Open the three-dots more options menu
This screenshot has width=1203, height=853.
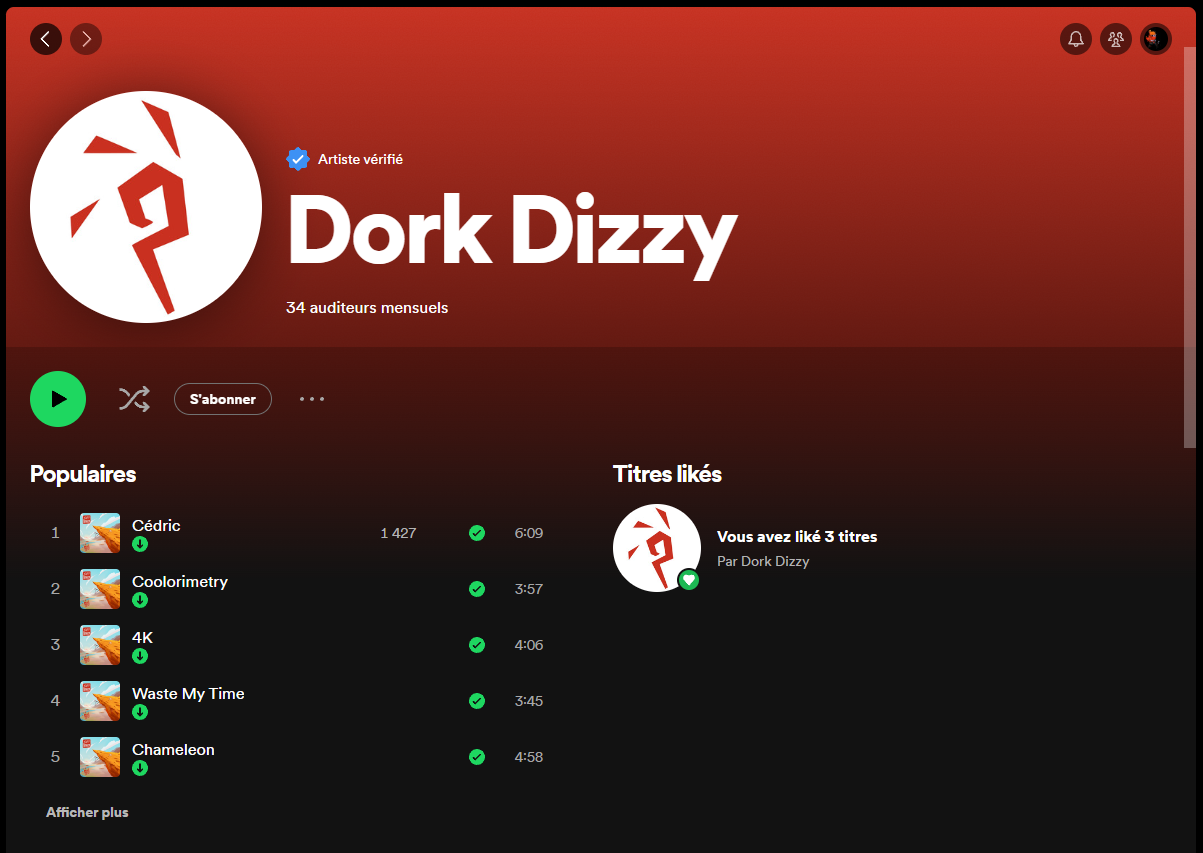tap(312, 399)
